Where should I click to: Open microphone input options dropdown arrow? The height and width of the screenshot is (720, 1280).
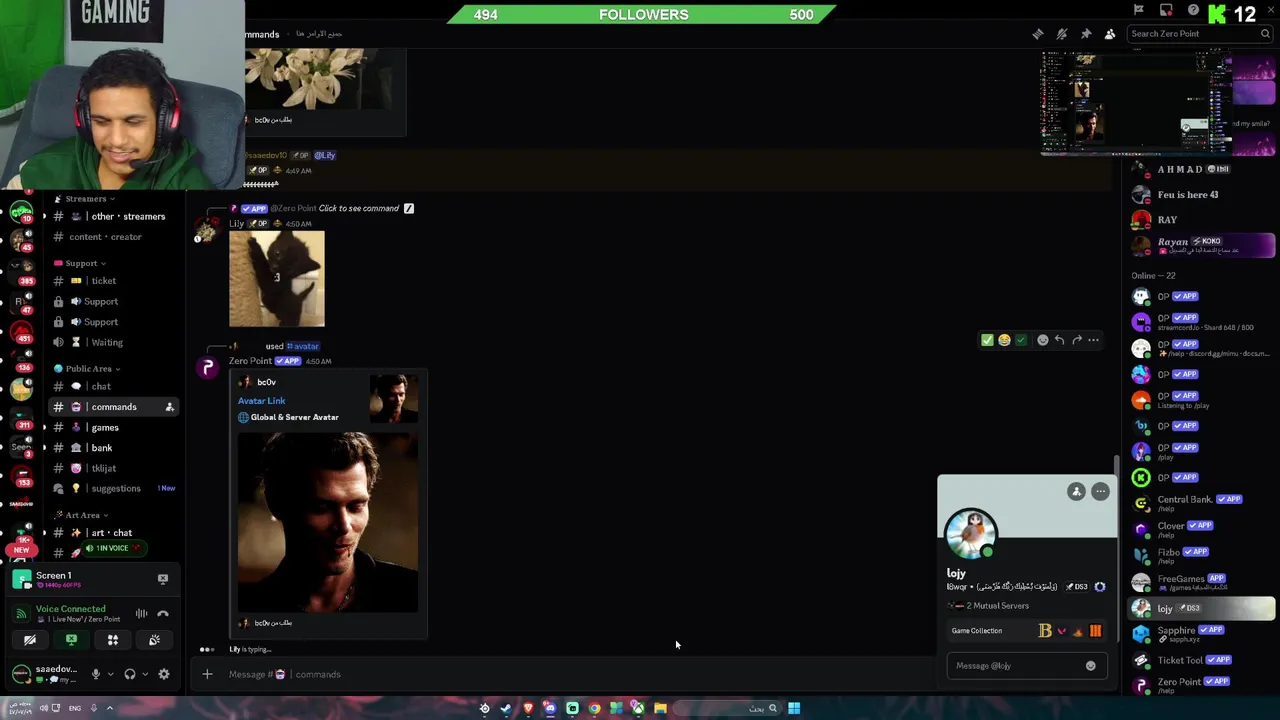110,674
